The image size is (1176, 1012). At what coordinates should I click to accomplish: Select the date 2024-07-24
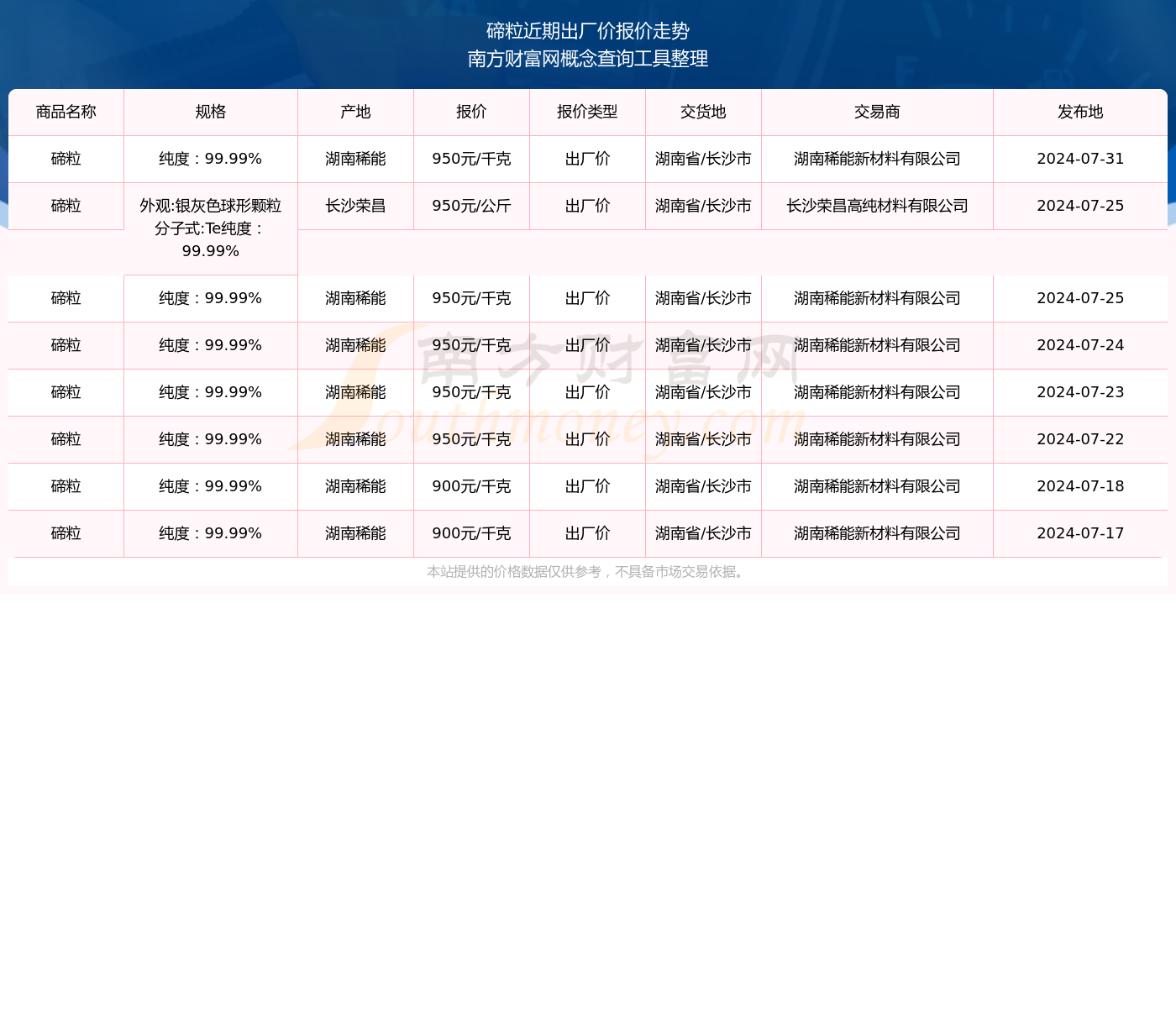tap(1080, 345)
